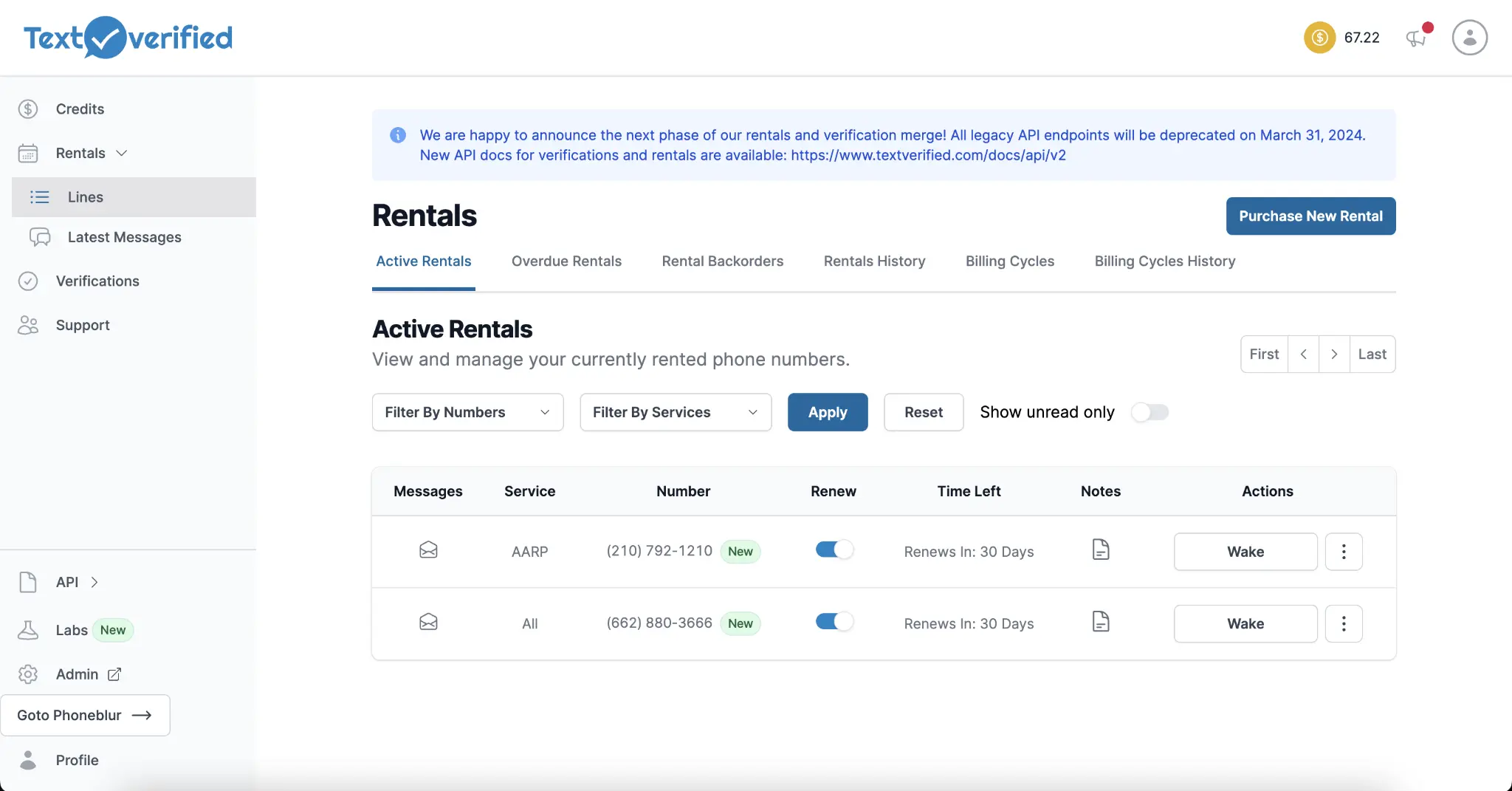The image size is (1512, 791).
Task: Switch to Active Rentals tab
Action: coord(424,261)
